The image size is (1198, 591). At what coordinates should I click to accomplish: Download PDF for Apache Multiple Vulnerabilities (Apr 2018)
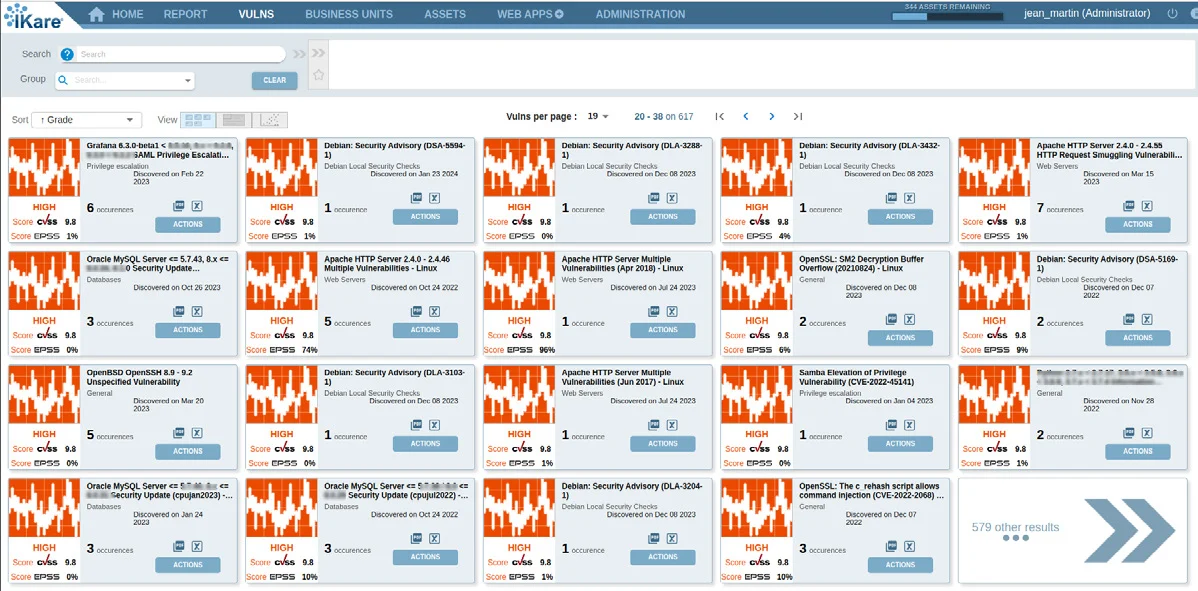click(x=654, y=312)
